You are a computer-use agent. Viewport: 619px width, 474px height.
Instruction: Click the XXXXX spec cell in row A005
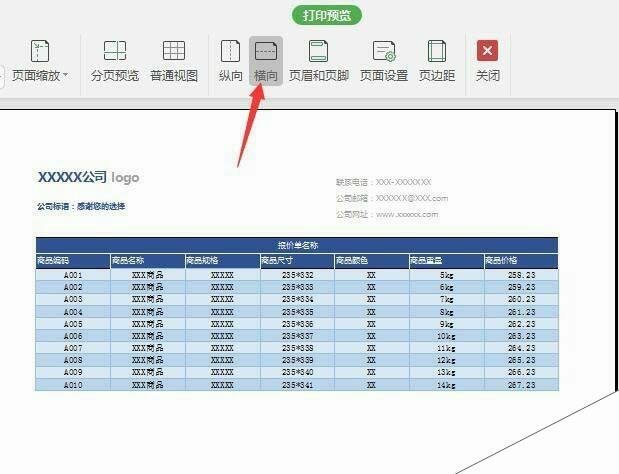point(223,324)
